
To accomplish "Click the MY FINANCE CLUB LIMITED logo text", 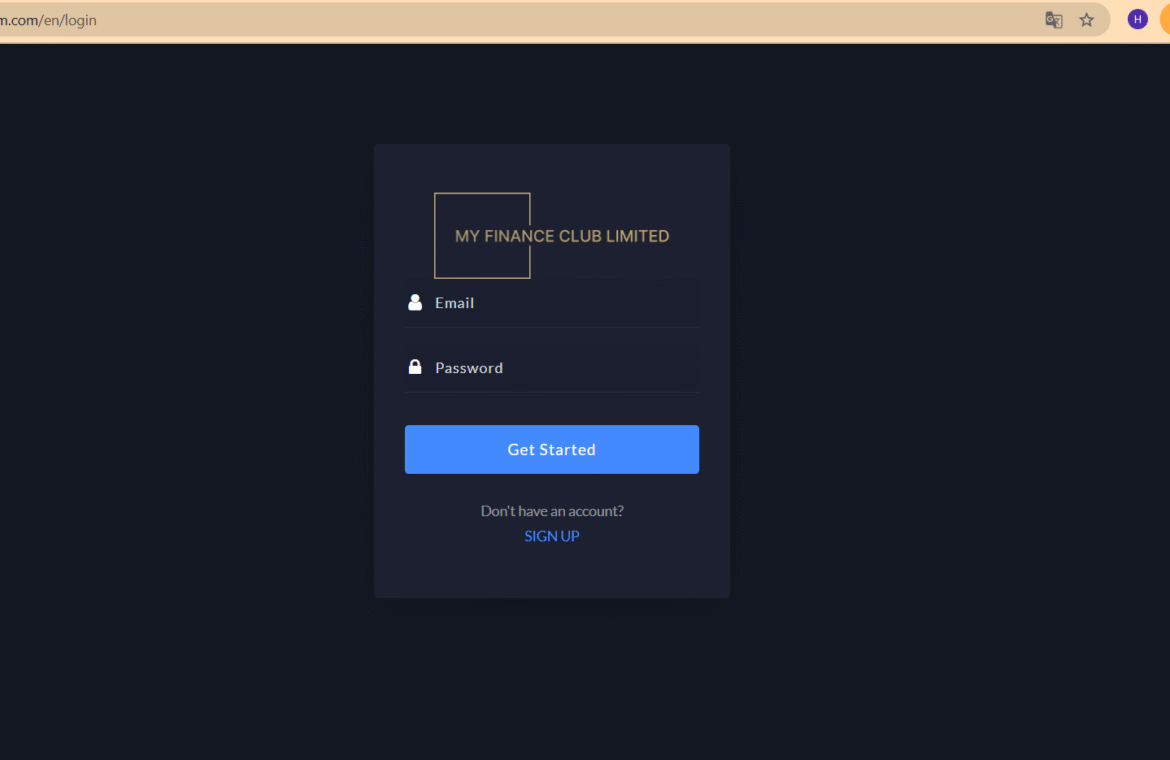I will tap(562, 236).
